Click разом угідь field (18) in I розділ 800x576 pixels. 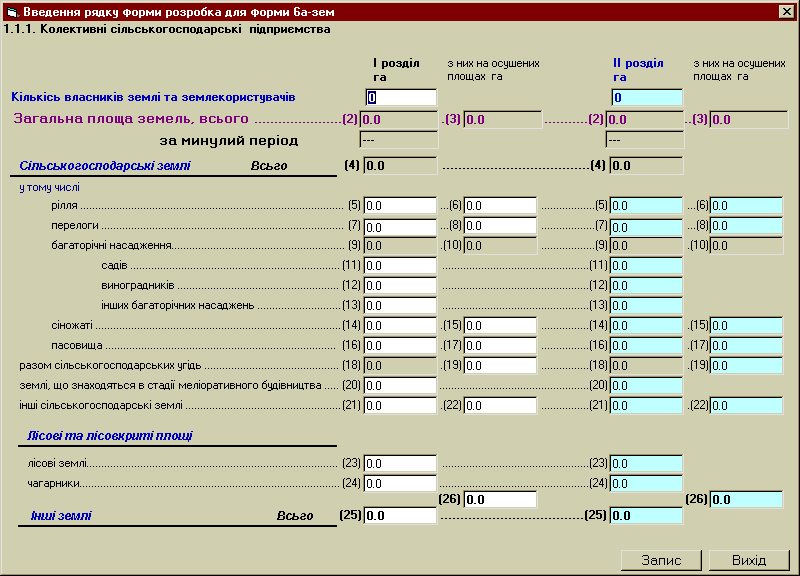pyautogui.click(x=400, y=365)
